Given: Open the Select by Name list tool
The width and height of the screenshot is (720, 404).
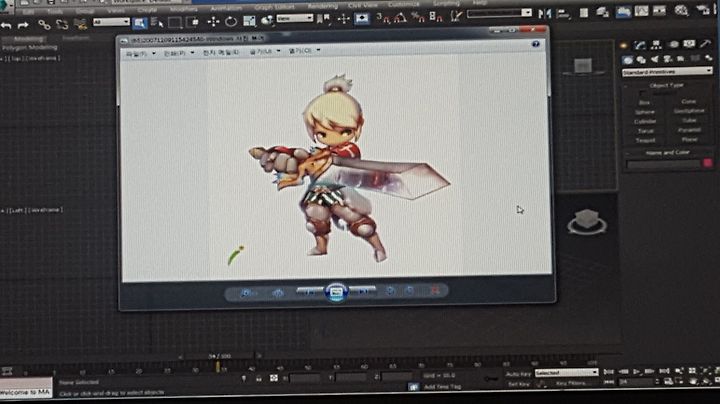Looking at the screenshot, I should [157, 22].
